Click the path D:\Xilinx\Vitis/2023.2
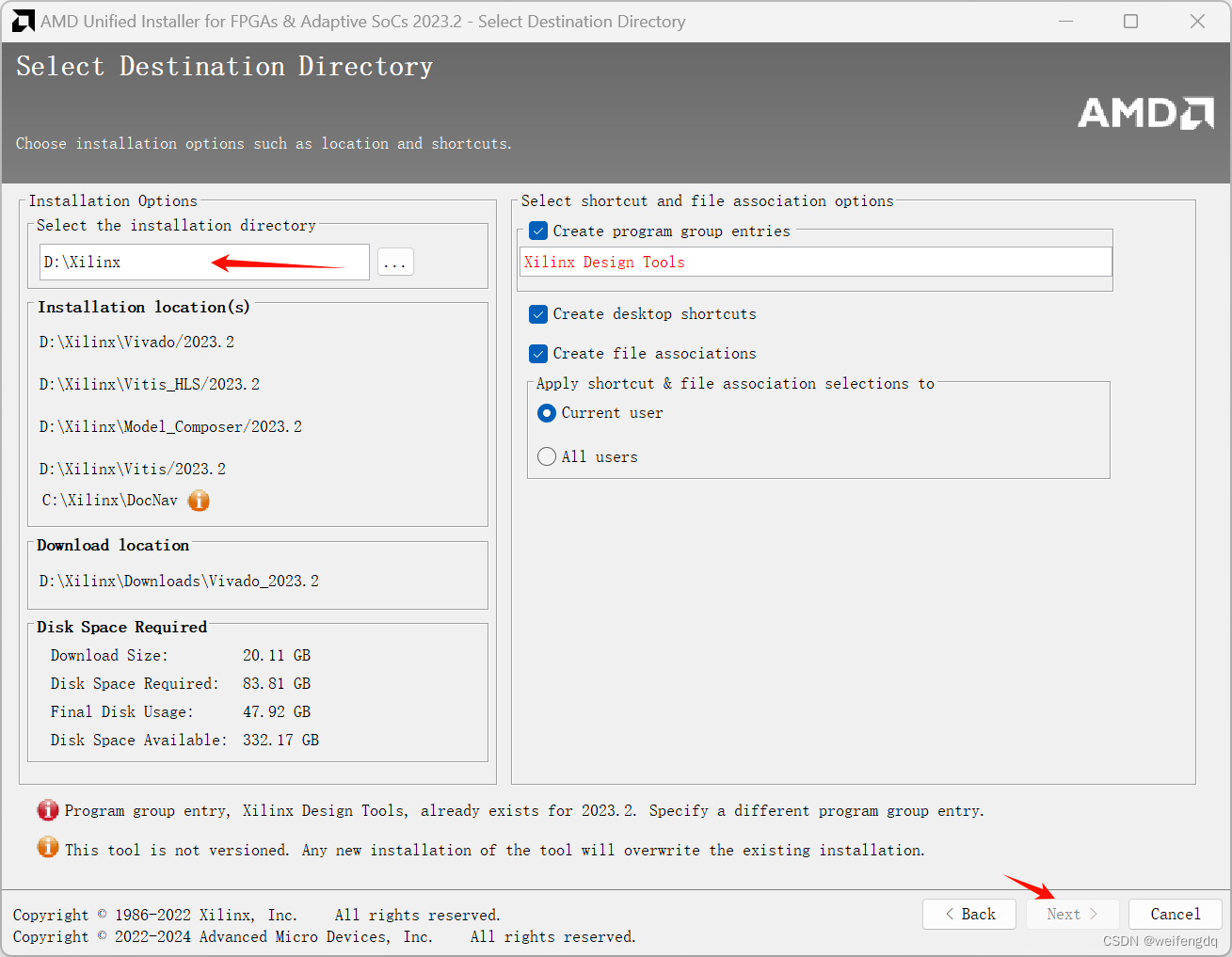Image resolution: width=1232 pixels, height=957 pixels. (133, 469)
